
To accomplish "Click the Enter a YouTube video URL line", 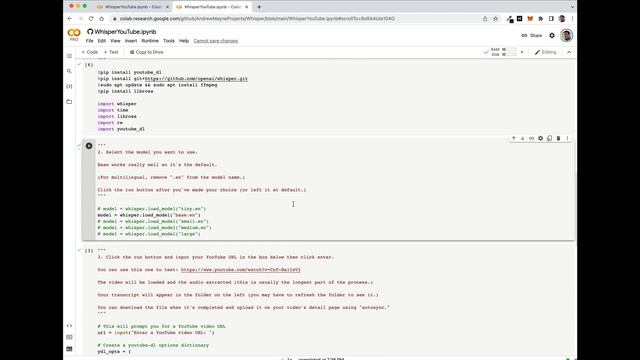I will (x=156, y=333).
